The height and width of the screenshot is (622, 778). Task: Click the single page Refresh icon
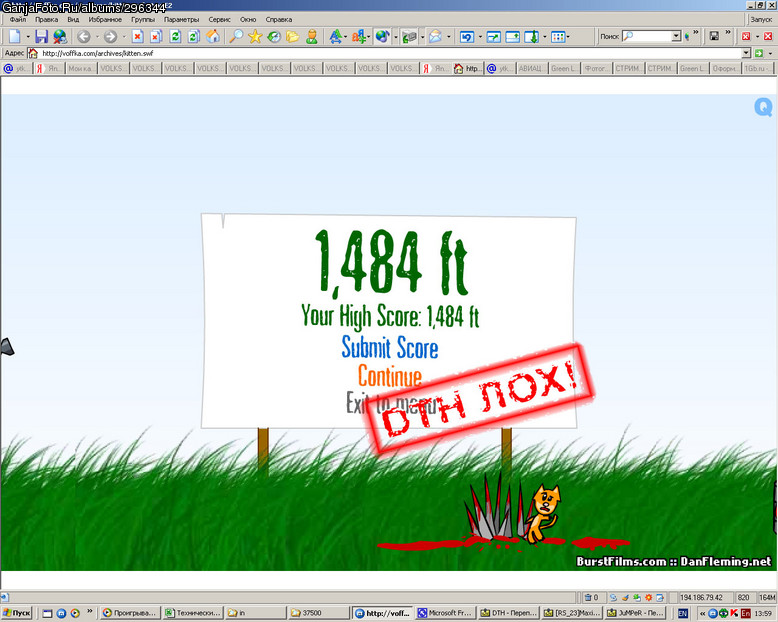click(175, 37)
